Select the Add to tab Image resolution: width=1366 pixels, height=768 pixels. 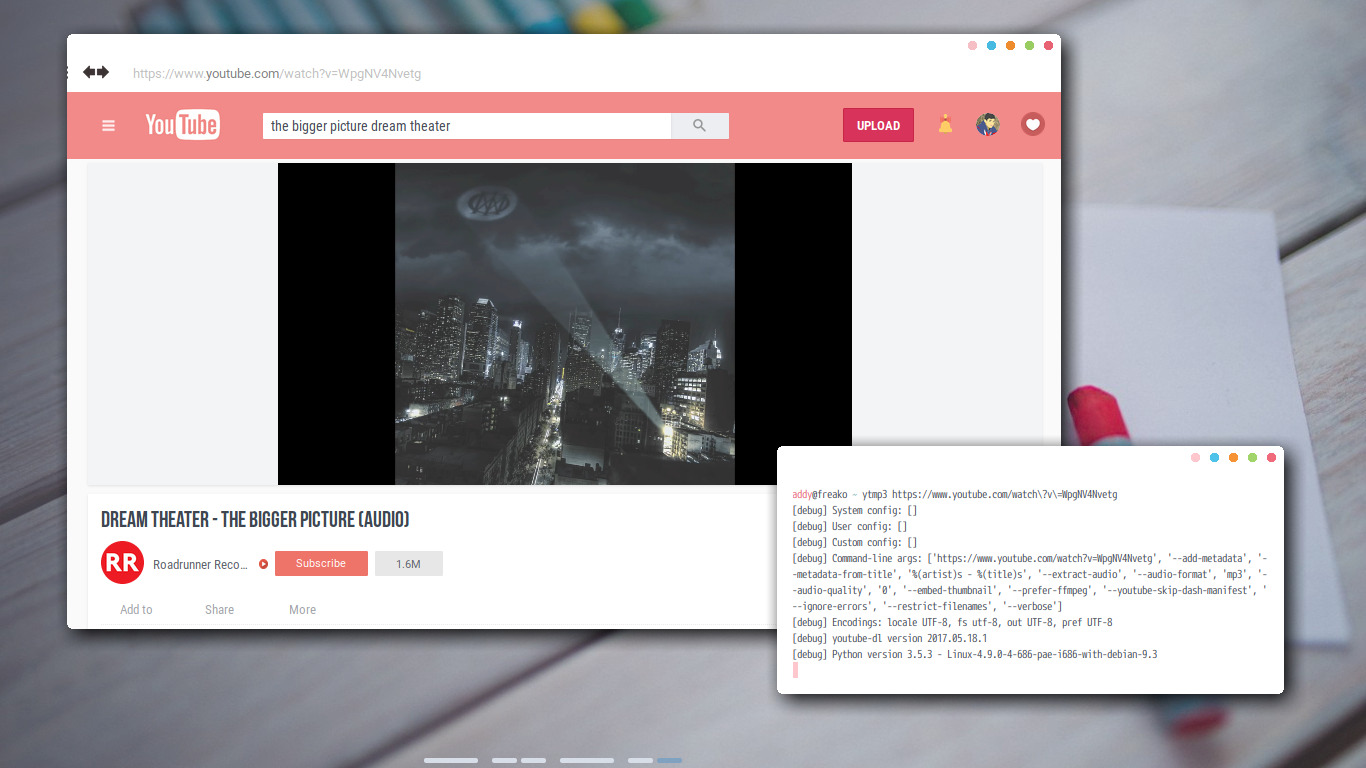pos(136,610)
